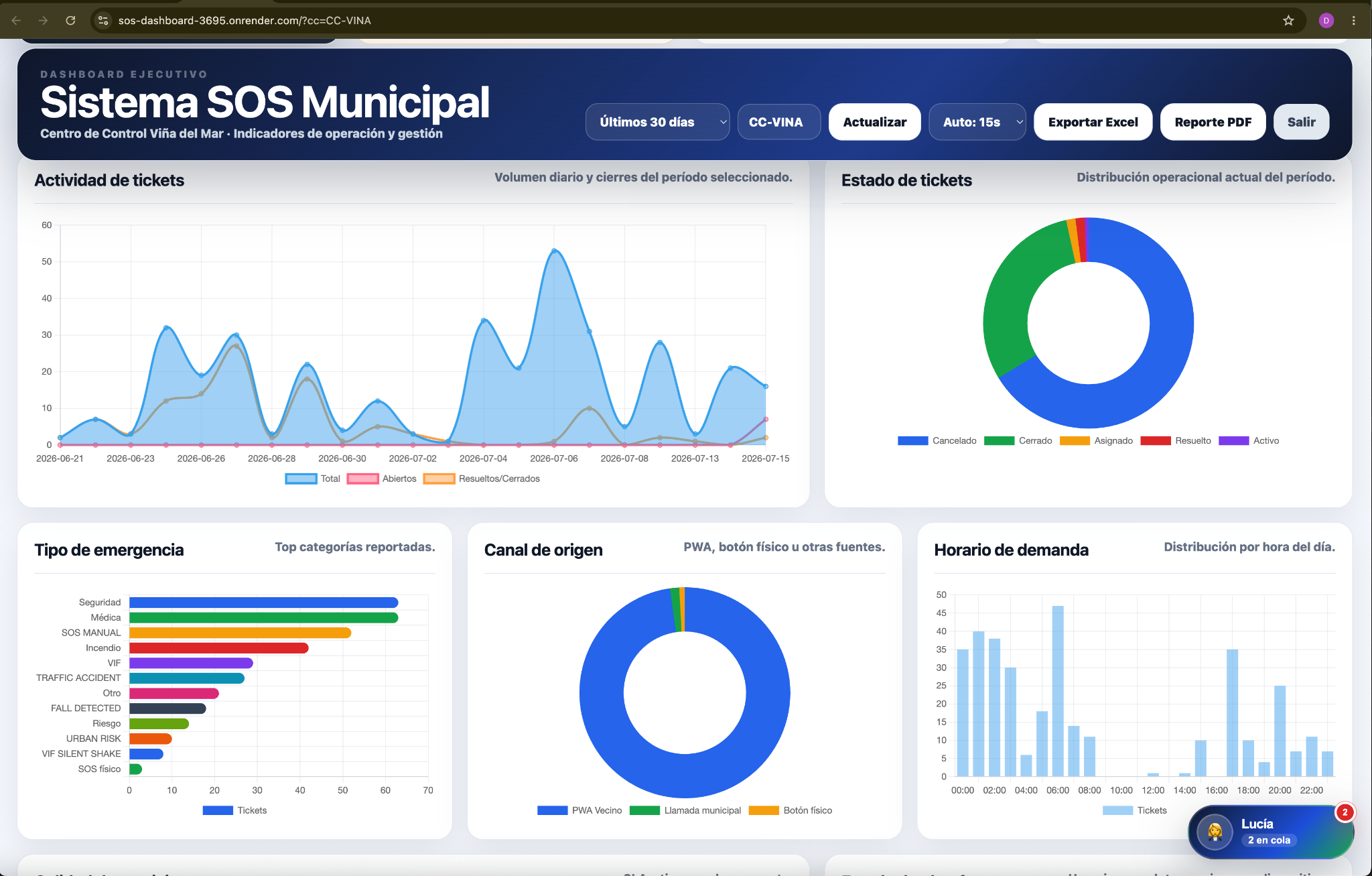Toggle the Llamada municipal legend entry
The height and width of the screenshot is (876, 1372).
685,810
